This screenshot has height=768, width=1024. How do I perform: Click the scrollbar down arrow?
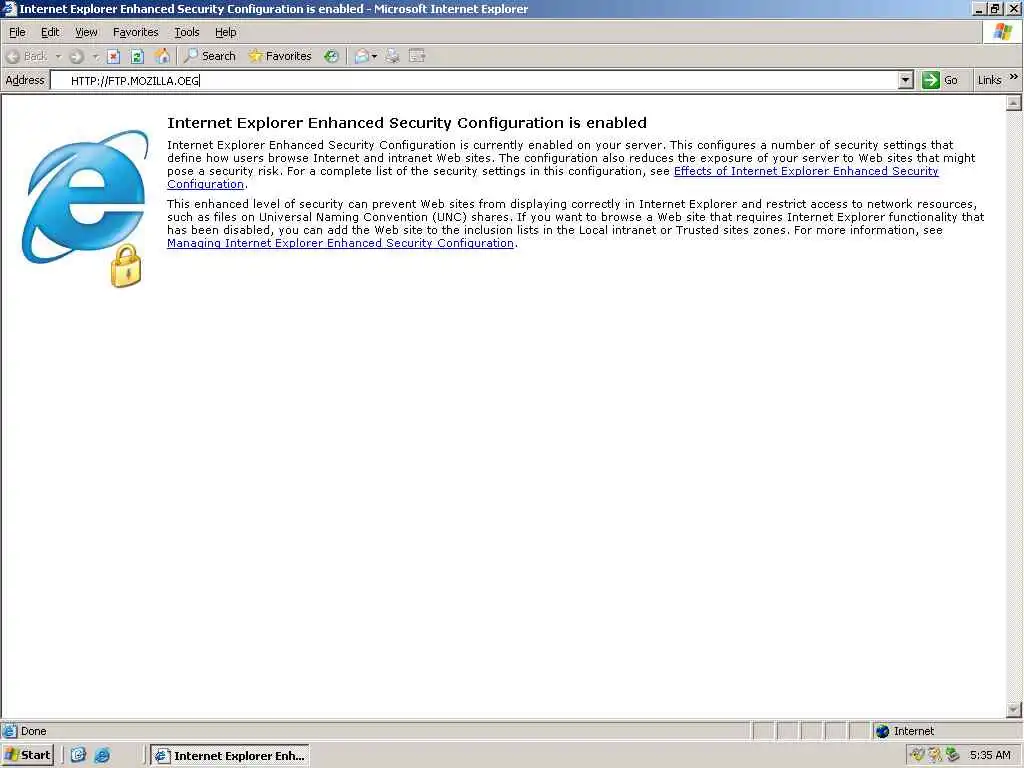pos(1014,709)
